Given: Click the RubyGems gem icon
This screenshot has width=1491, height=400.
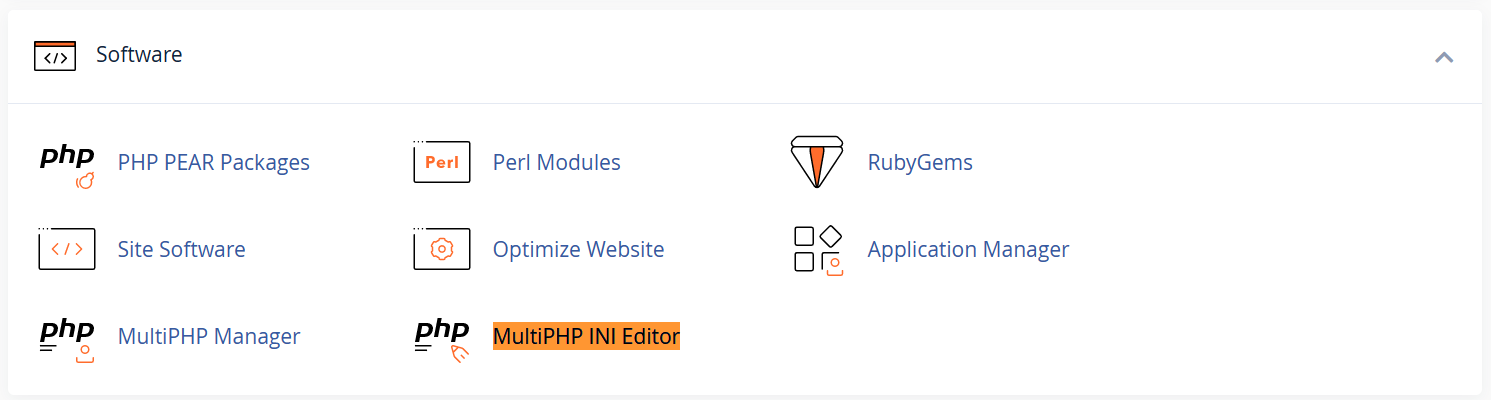Looking at the screenshot, I should coord(817,162).
